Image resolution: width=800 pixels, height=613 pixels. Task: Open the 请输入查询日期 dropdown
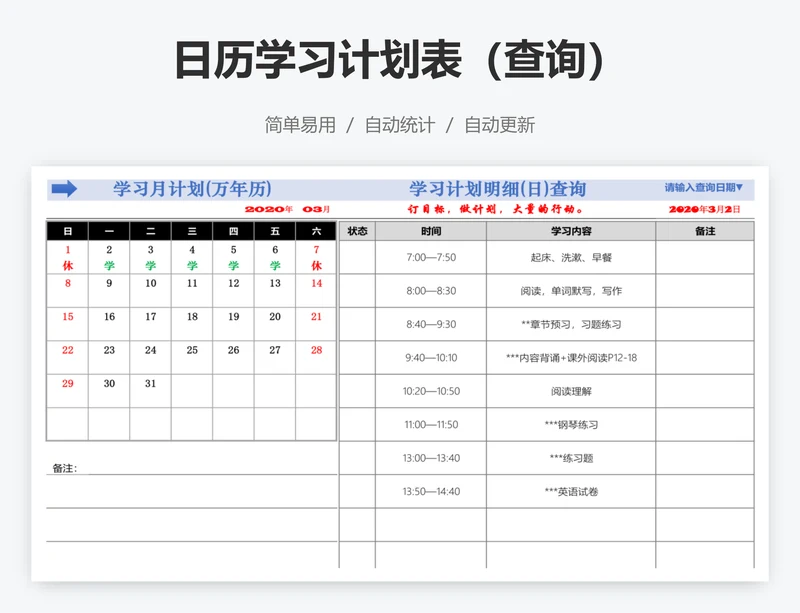(x=704, y=188)
